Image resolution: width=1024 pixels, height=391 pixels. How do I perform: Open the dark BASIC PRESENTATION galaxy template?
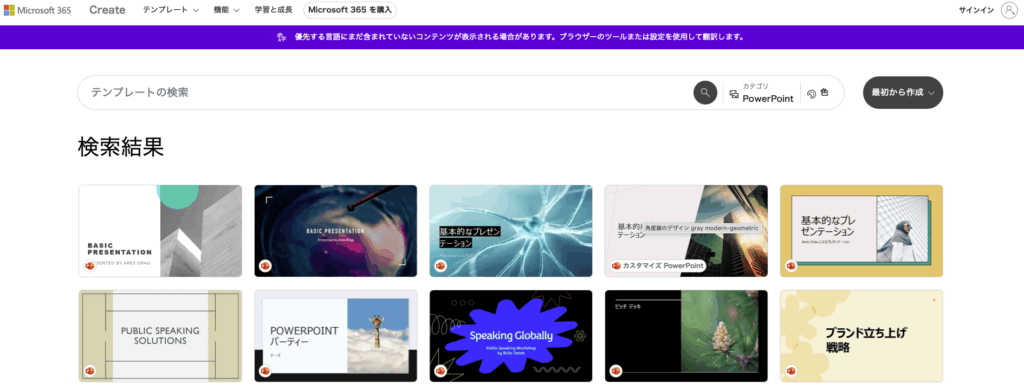(x=336, y=231)
